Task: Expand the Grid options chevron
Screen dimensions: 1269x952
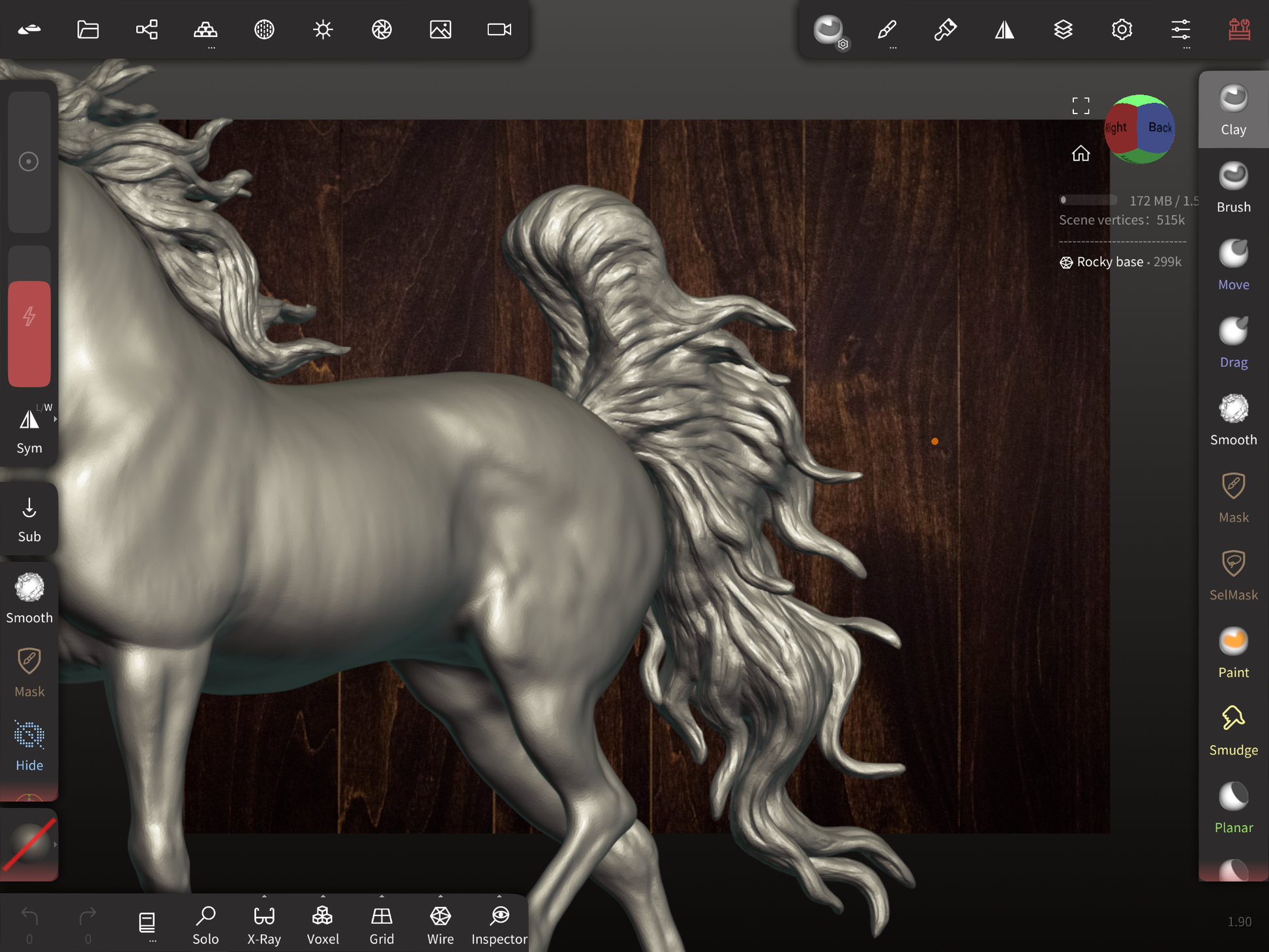Action: click(x=381, y=897)
